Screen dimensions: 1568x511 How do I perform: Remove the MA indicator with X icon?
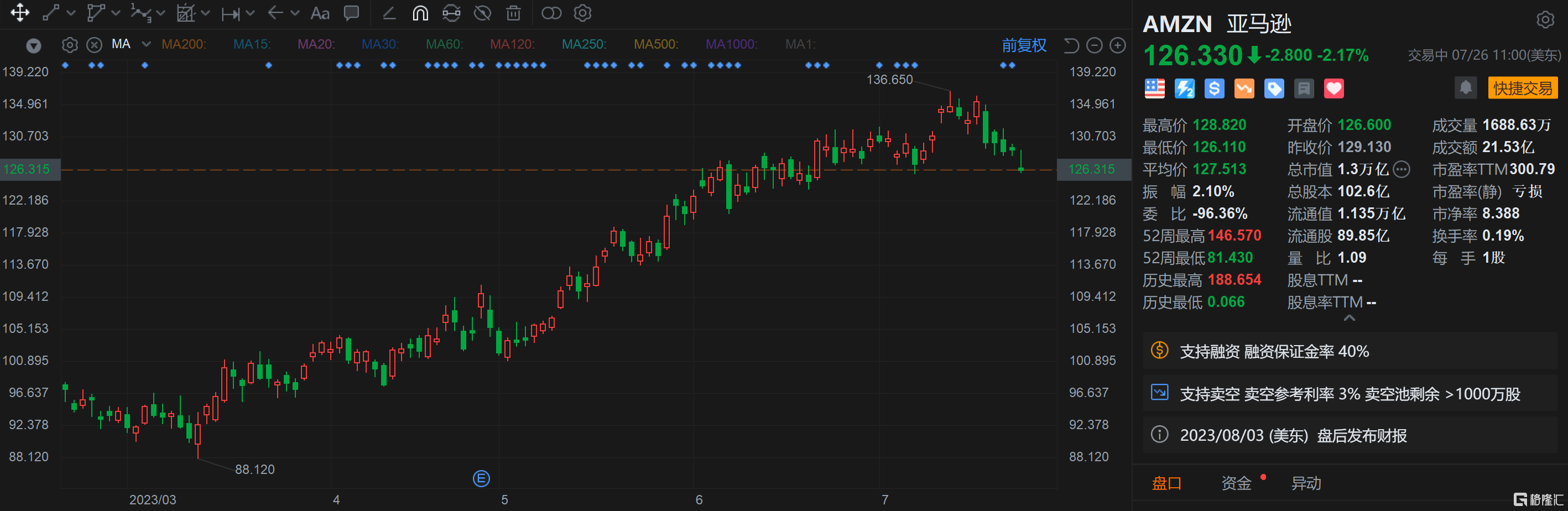click(93, 45)
